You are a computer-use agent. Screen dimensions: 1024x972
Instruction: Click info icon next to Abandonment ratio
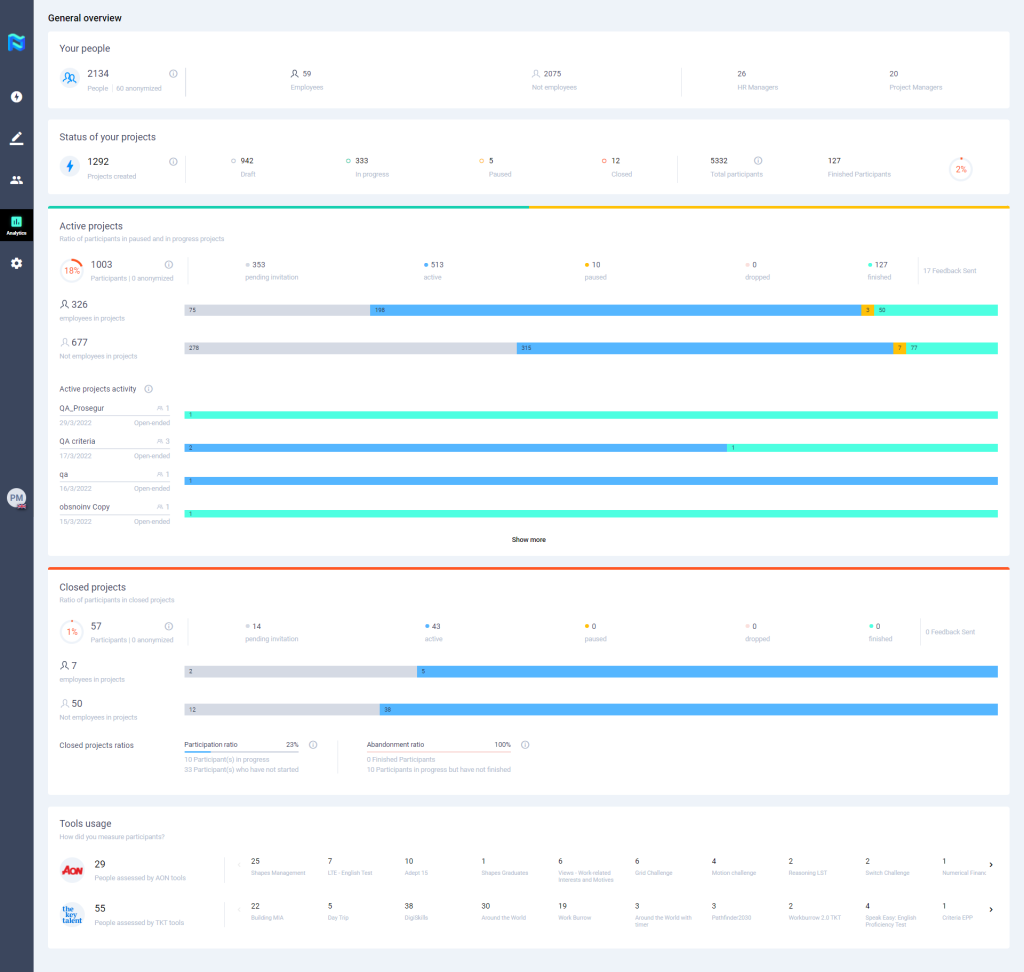(x=525, y=745)
